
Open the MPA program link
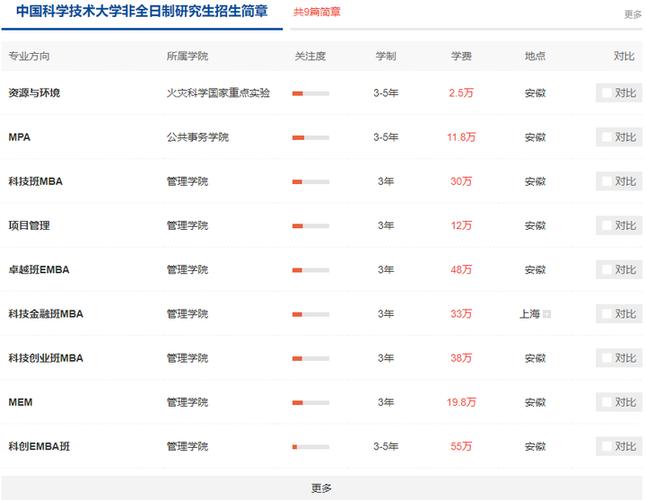[19, 137]
